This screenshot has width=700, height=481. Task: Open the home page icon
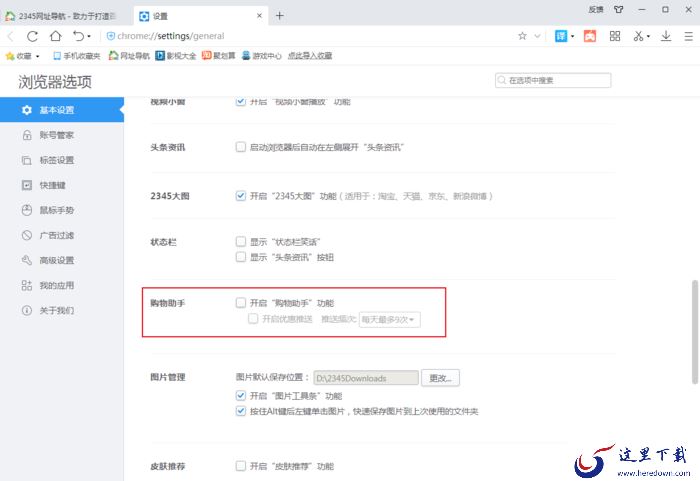pos(55,36)
